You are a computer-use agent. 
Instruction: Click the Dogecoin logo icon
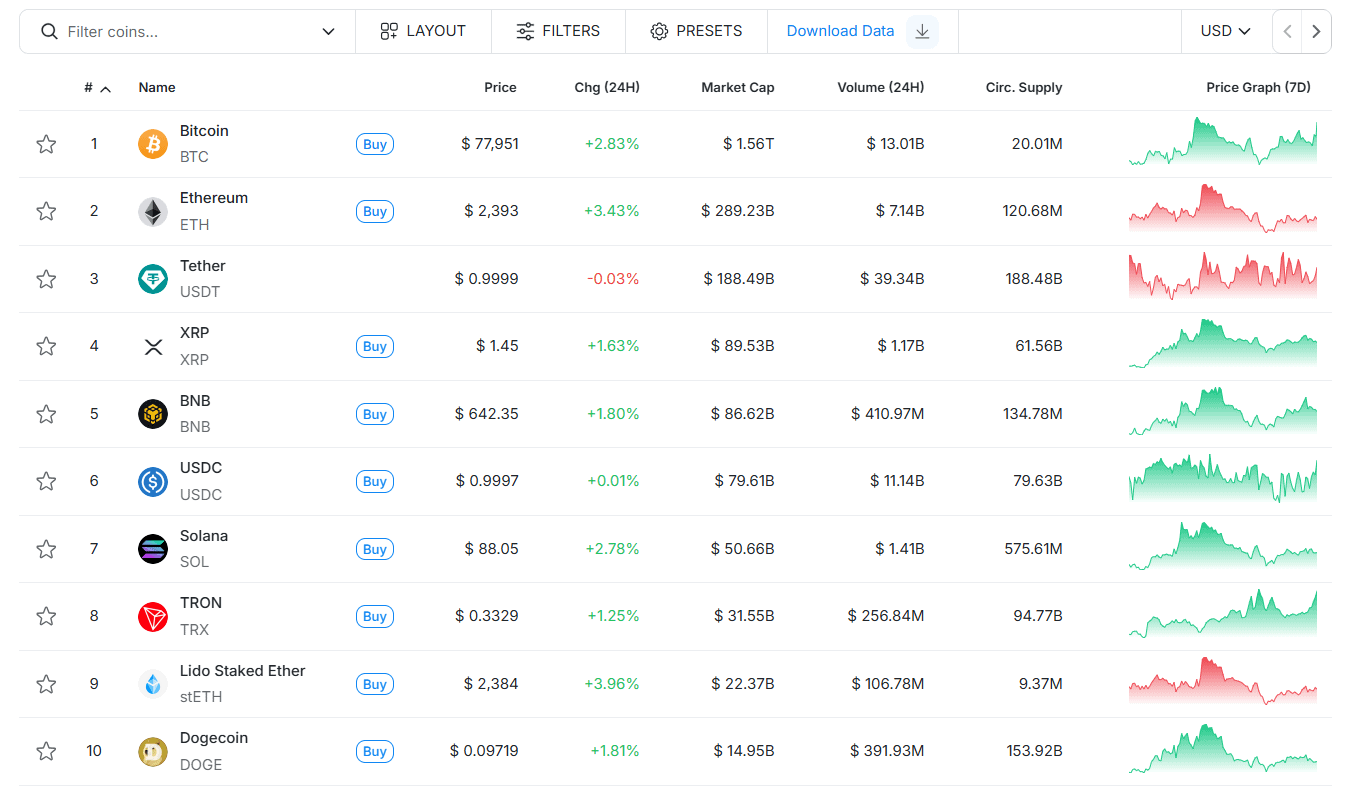pos(153,751)
